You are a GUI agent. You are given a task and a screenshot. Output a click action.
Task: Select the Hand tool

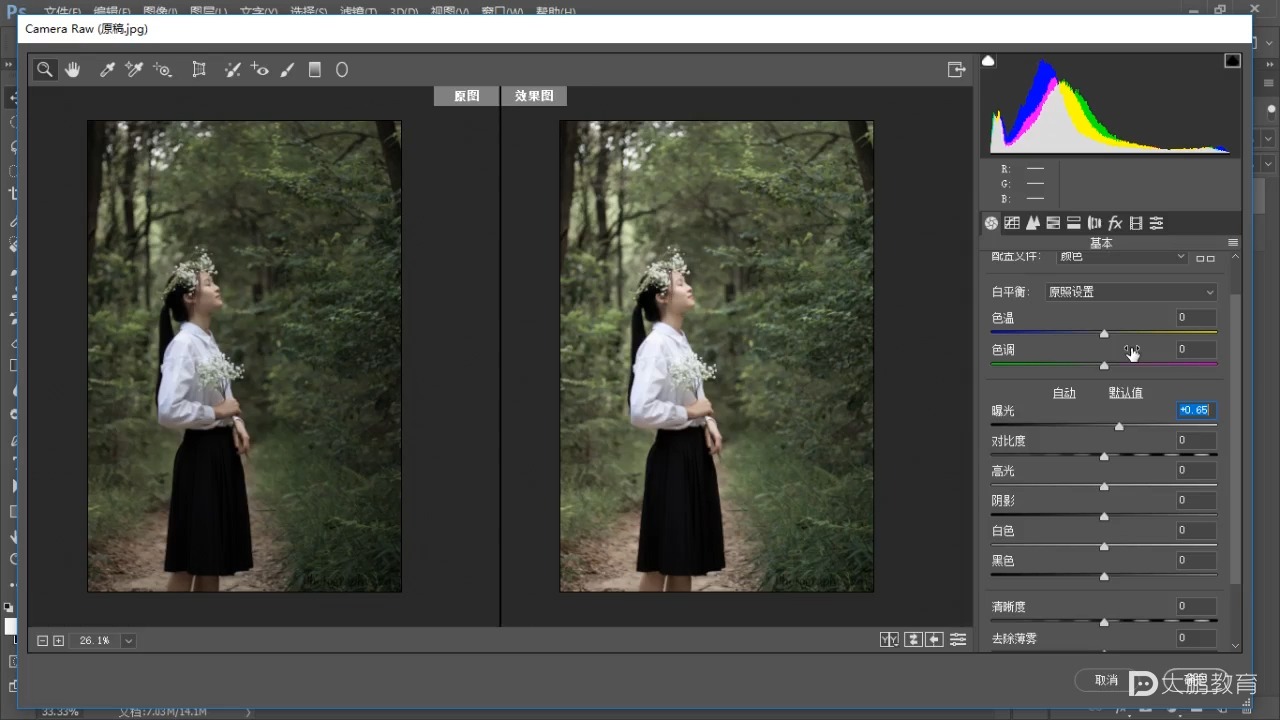pos(73,70)
